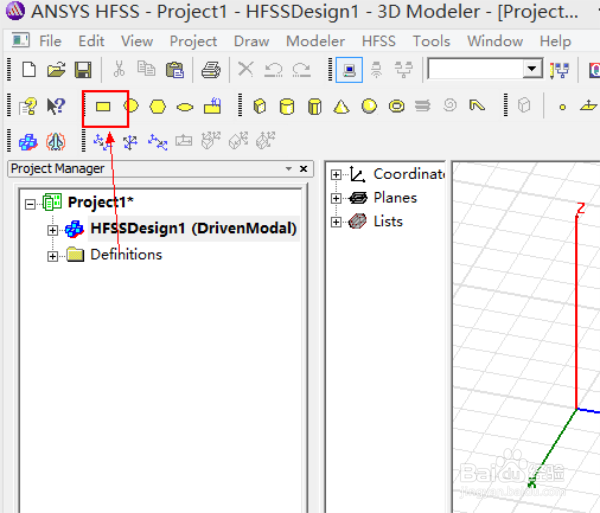
Task: Expand the Lists node
Action: (x=336, y=222)
